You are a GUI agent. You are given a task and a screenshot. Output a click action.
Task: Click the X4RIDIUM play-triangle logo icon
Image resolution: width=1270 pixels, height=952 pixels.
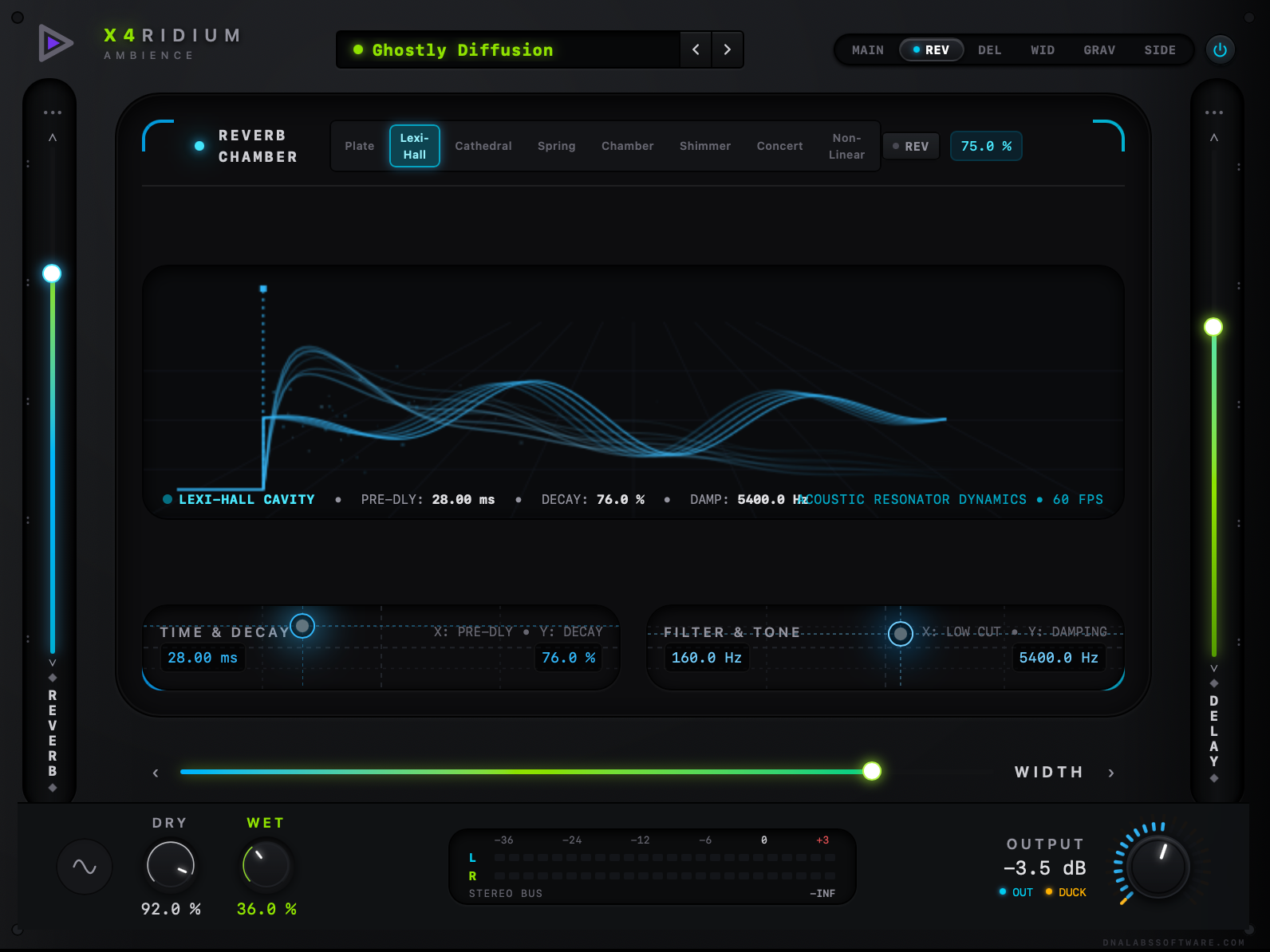pyautogui.click(x=56, y=43)
